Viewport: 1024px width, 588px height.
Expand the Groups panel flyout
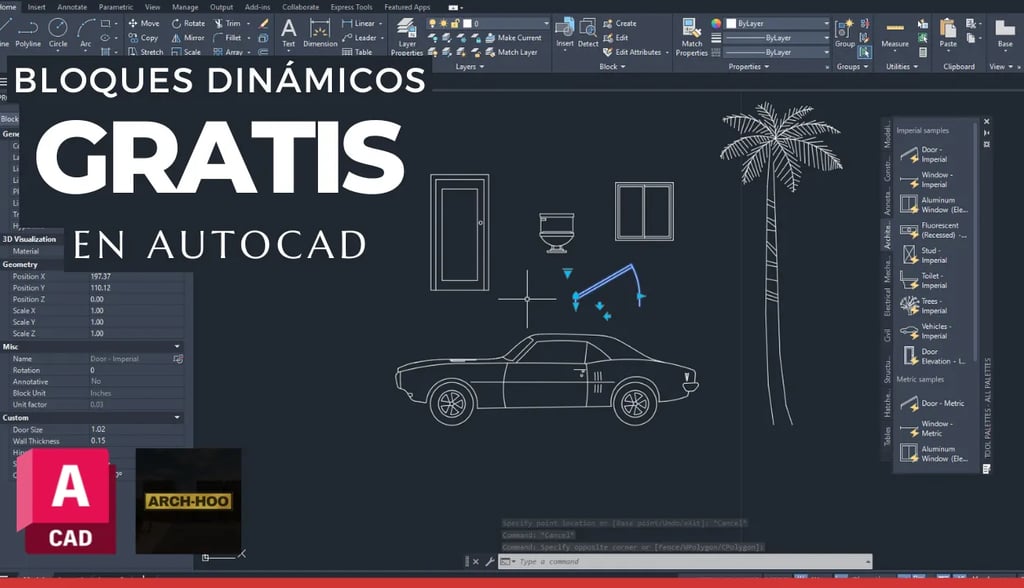(x=852, y=67)
